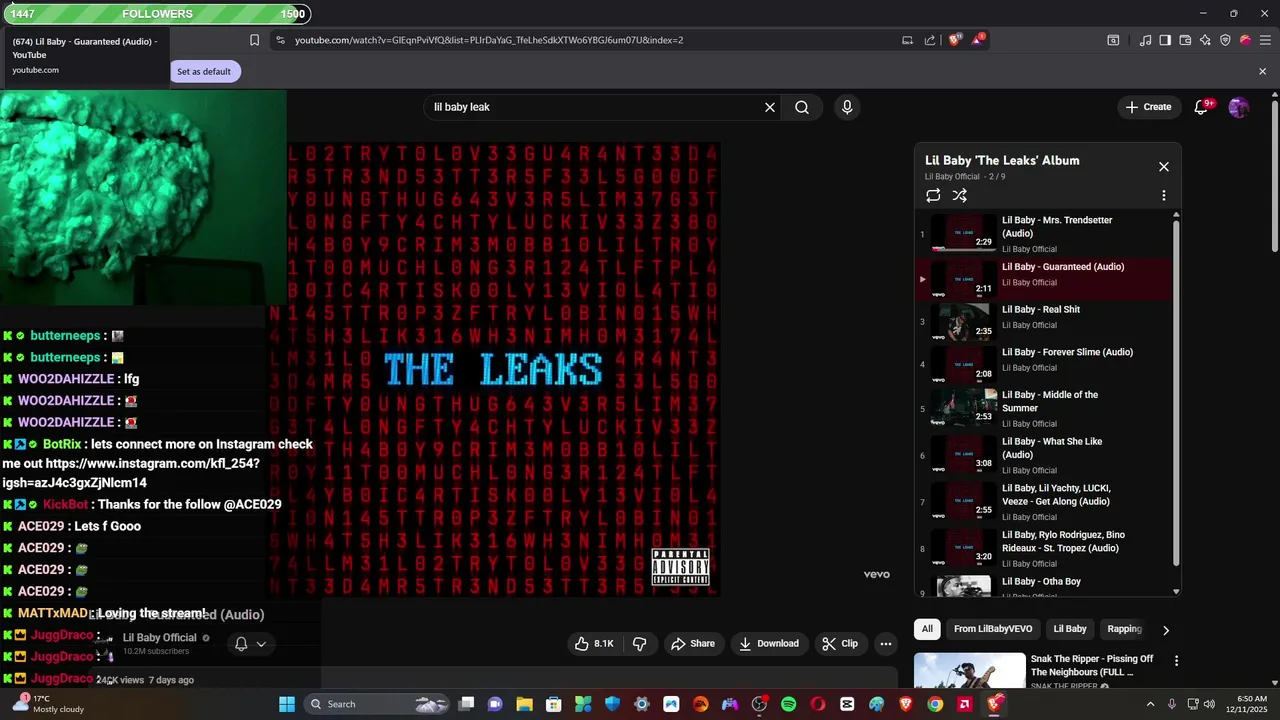Select 'Lil Baby - Real Shit' in playlist

pos(1044,322)
